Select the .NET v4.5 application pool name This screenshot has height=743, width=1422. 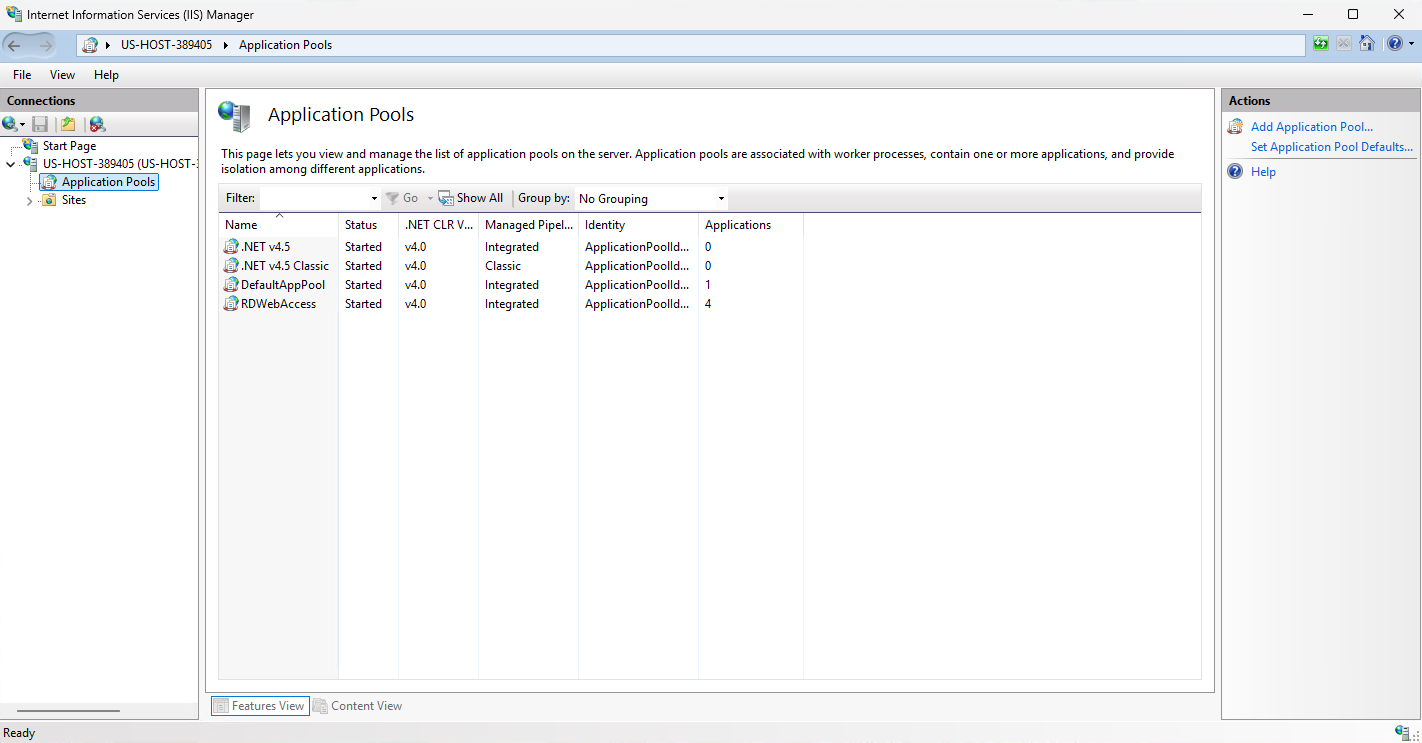[265, 247]
